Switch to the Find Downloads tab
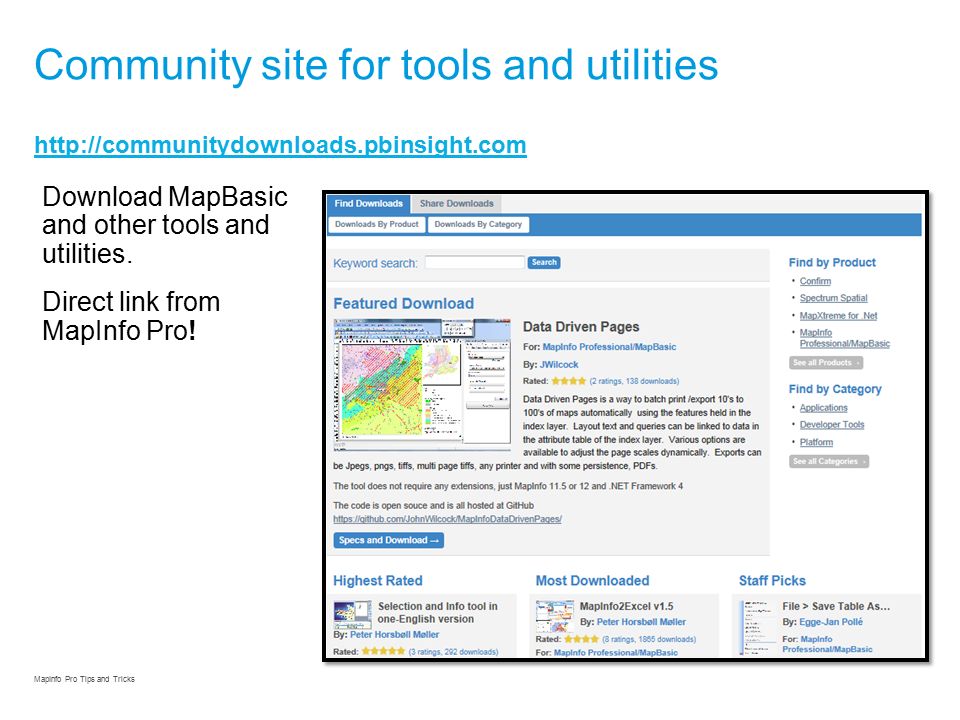This screenshot has height=720, width=960. 369,203
